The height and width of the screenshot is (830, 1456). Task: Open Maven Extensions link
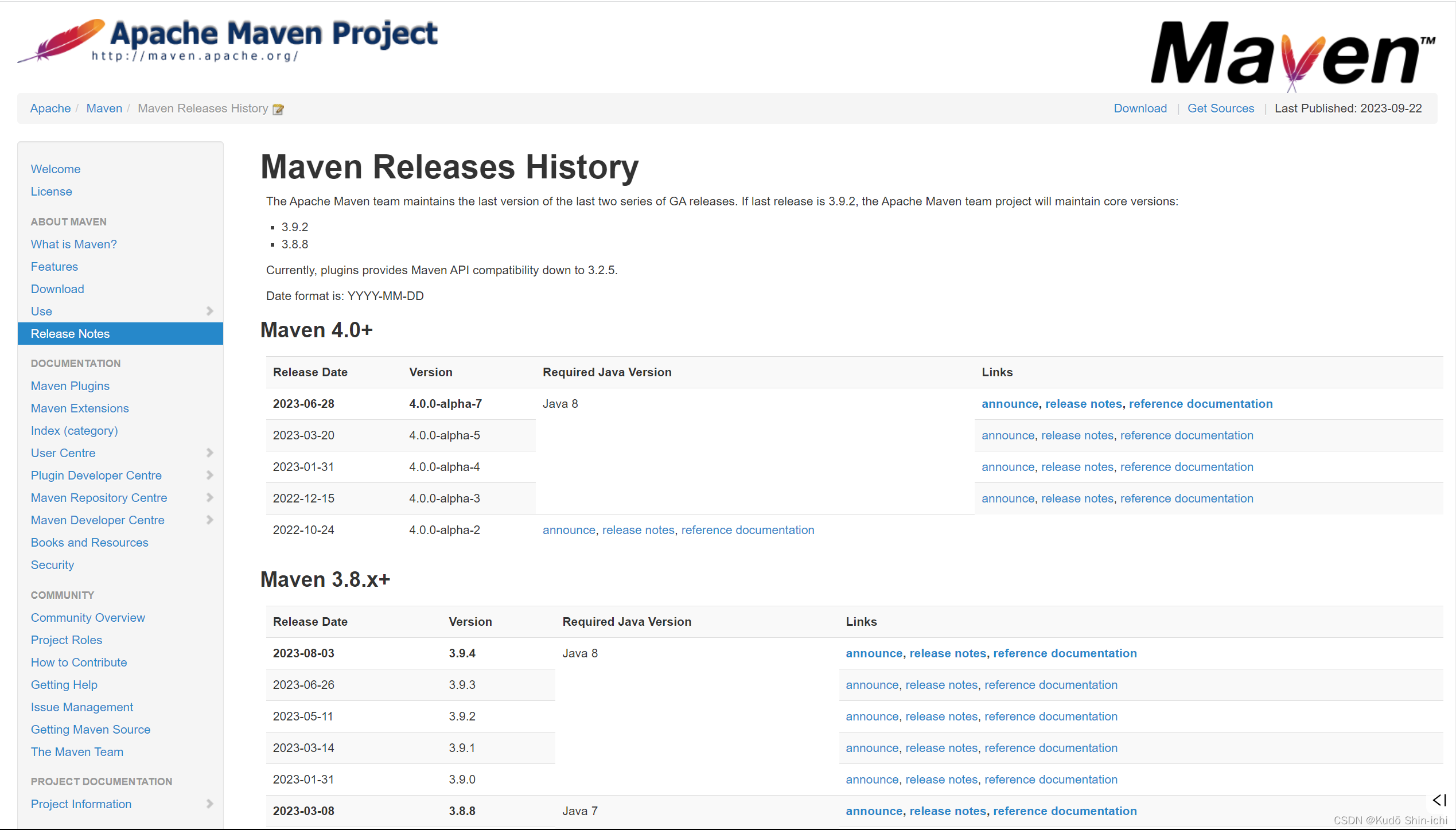(x=80, y=408)
